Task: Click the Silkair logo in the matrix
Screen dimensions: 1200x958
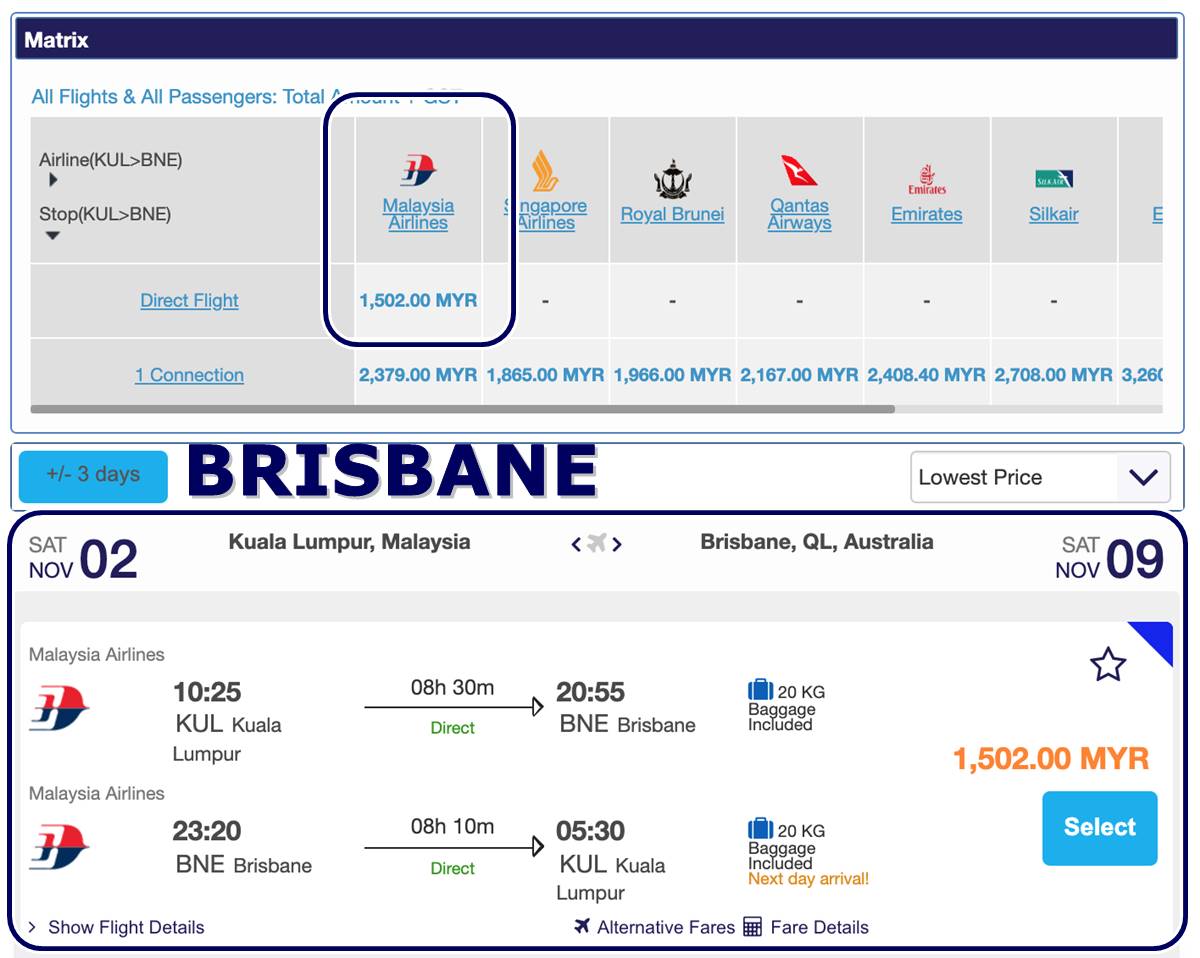Action: 1054,179
